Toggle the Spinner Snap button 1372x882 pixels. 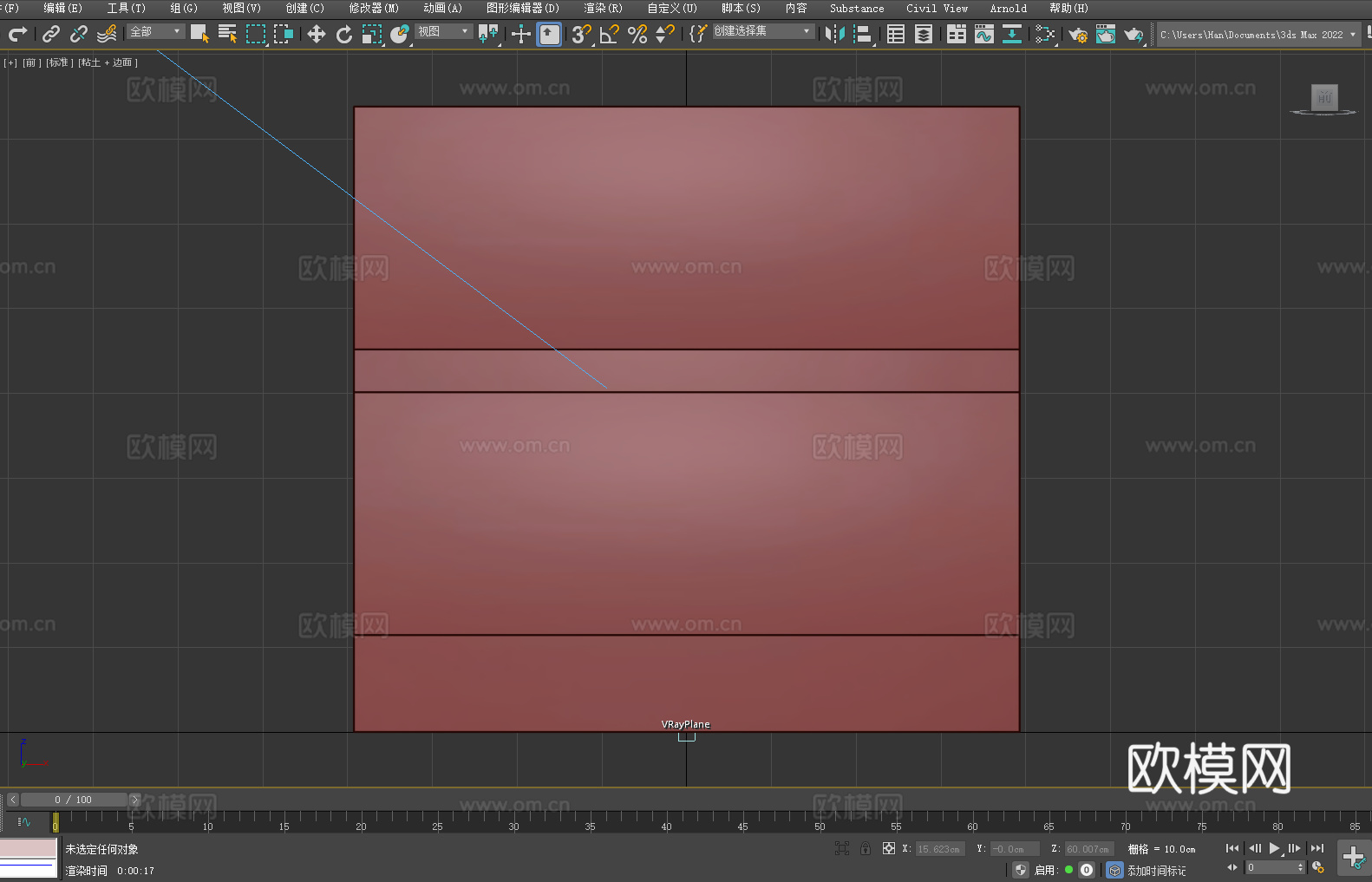(665, 34)
